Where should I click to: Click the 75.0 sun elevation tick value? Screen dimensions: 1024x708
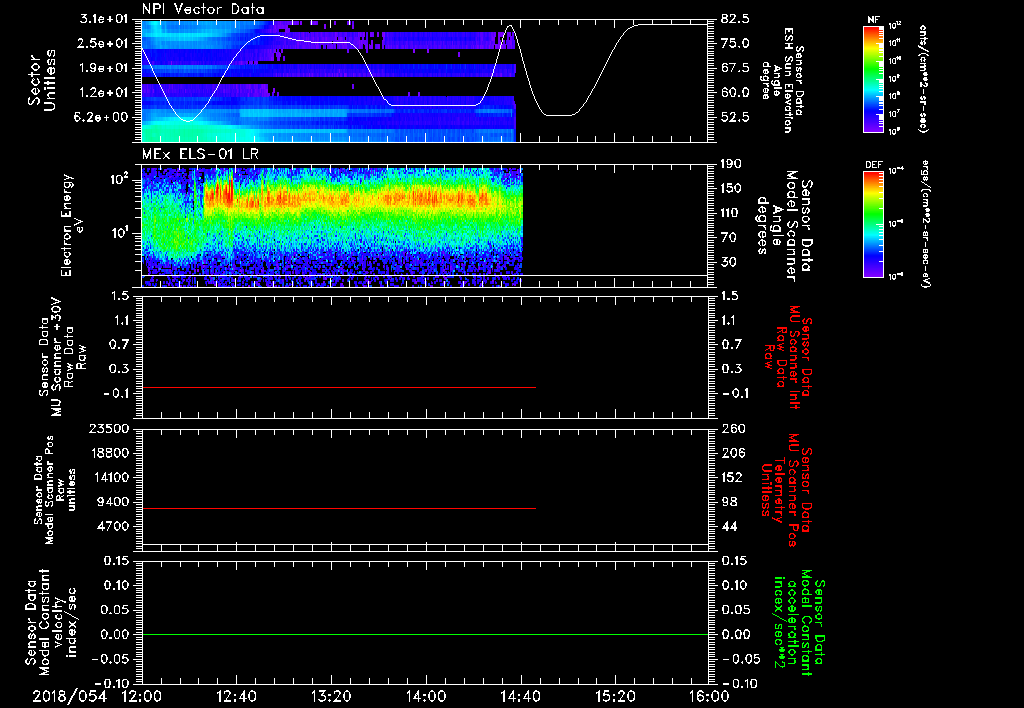tap(735, 43)
